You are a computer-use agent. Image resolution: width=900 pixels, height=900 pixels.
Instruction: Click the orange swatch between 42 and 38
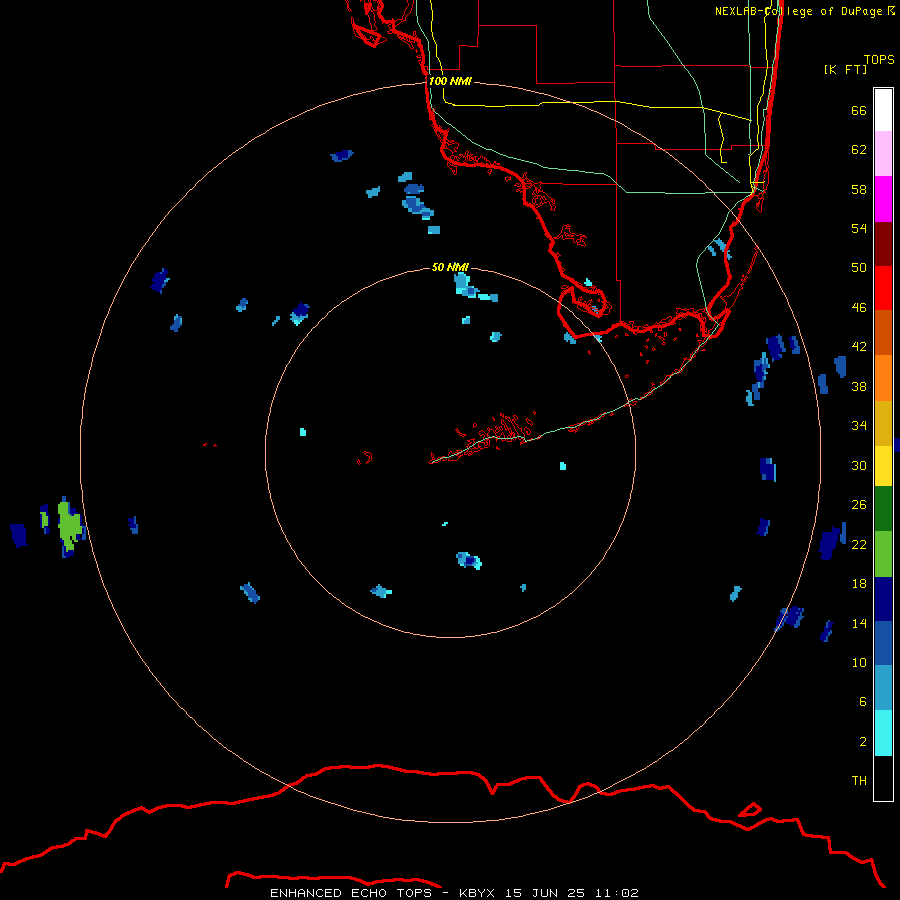click(883, 377)
